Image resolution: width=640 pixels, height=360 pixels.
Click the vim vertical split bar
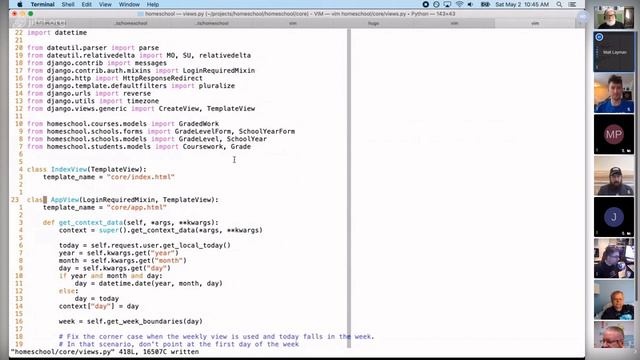pos(349,188)
